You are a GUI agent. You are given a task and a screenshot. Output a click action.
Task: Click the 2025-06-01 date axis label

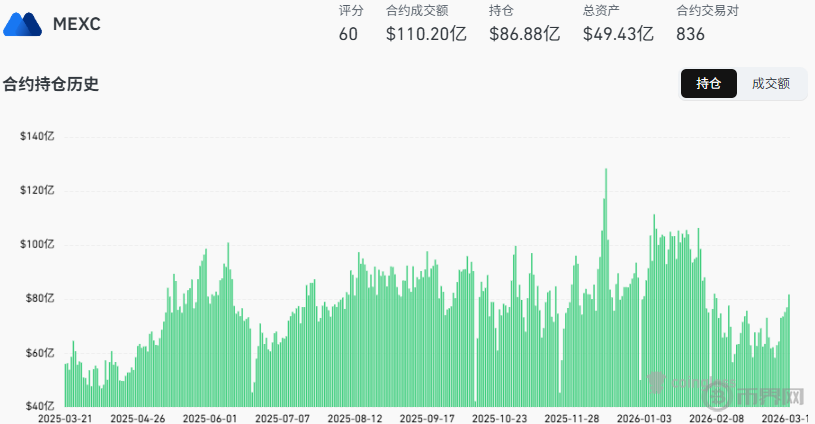210,418
